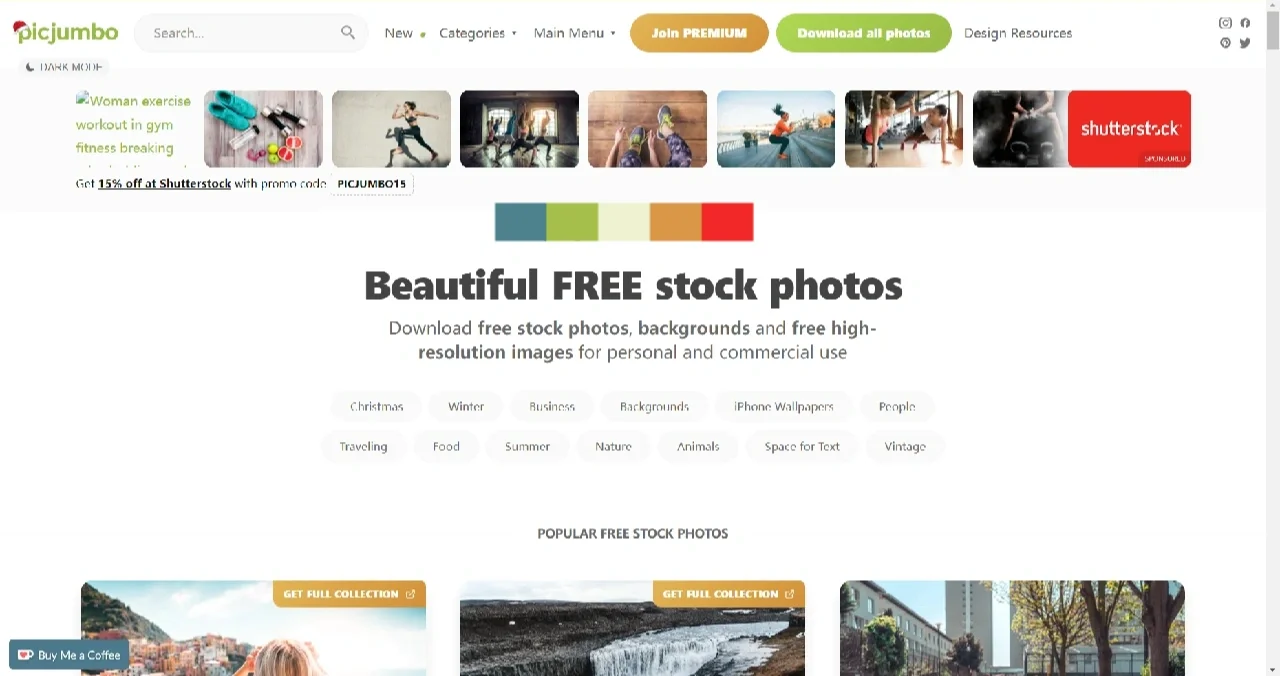1280x676 pixels.
Task: Follow the 15% off at Shutterstock link
Action: point(164,184)
